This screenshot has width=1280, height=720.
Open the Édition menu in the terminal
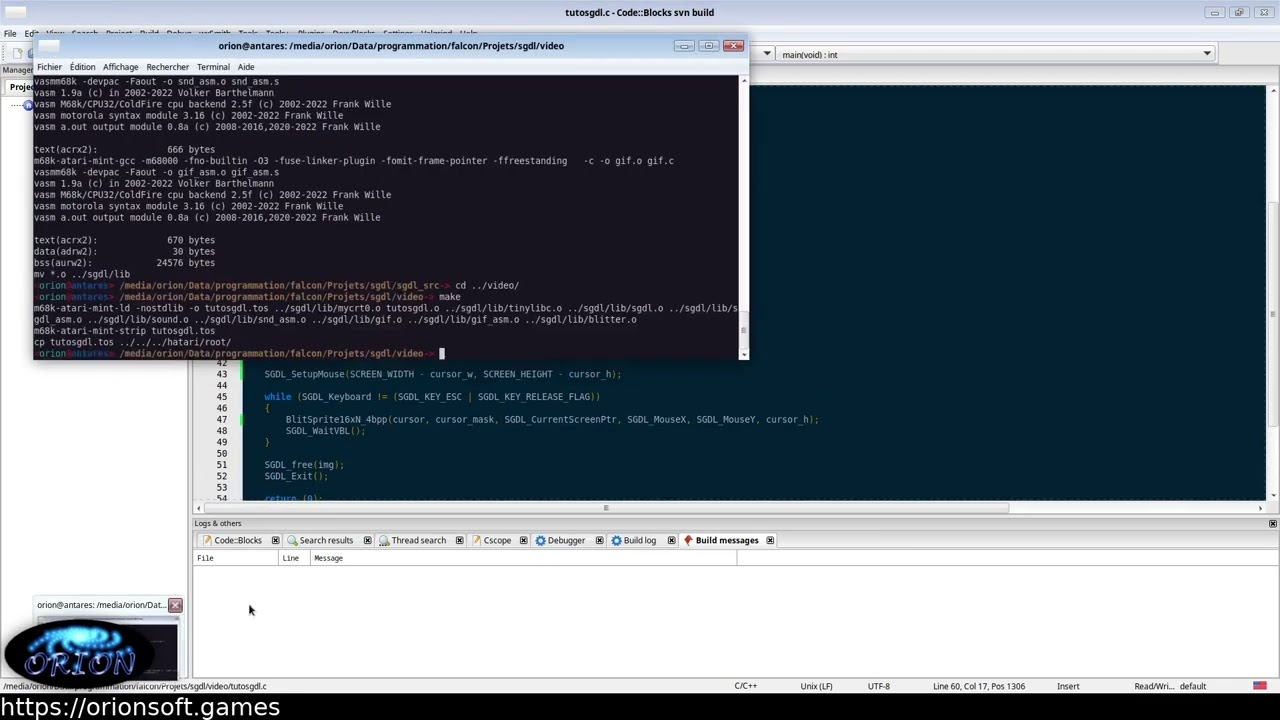point(83,67)
